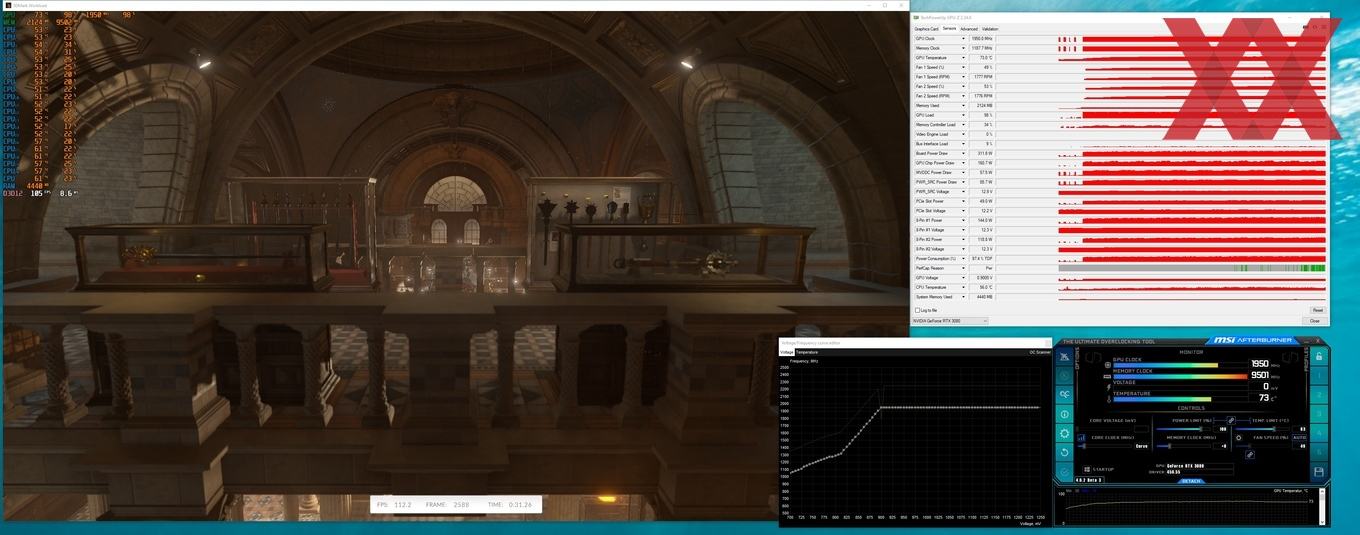This screenshot has height=535, width=1360.
Task: Select the Voltage tab in the curve editor
Action: [x=787, y=352]
